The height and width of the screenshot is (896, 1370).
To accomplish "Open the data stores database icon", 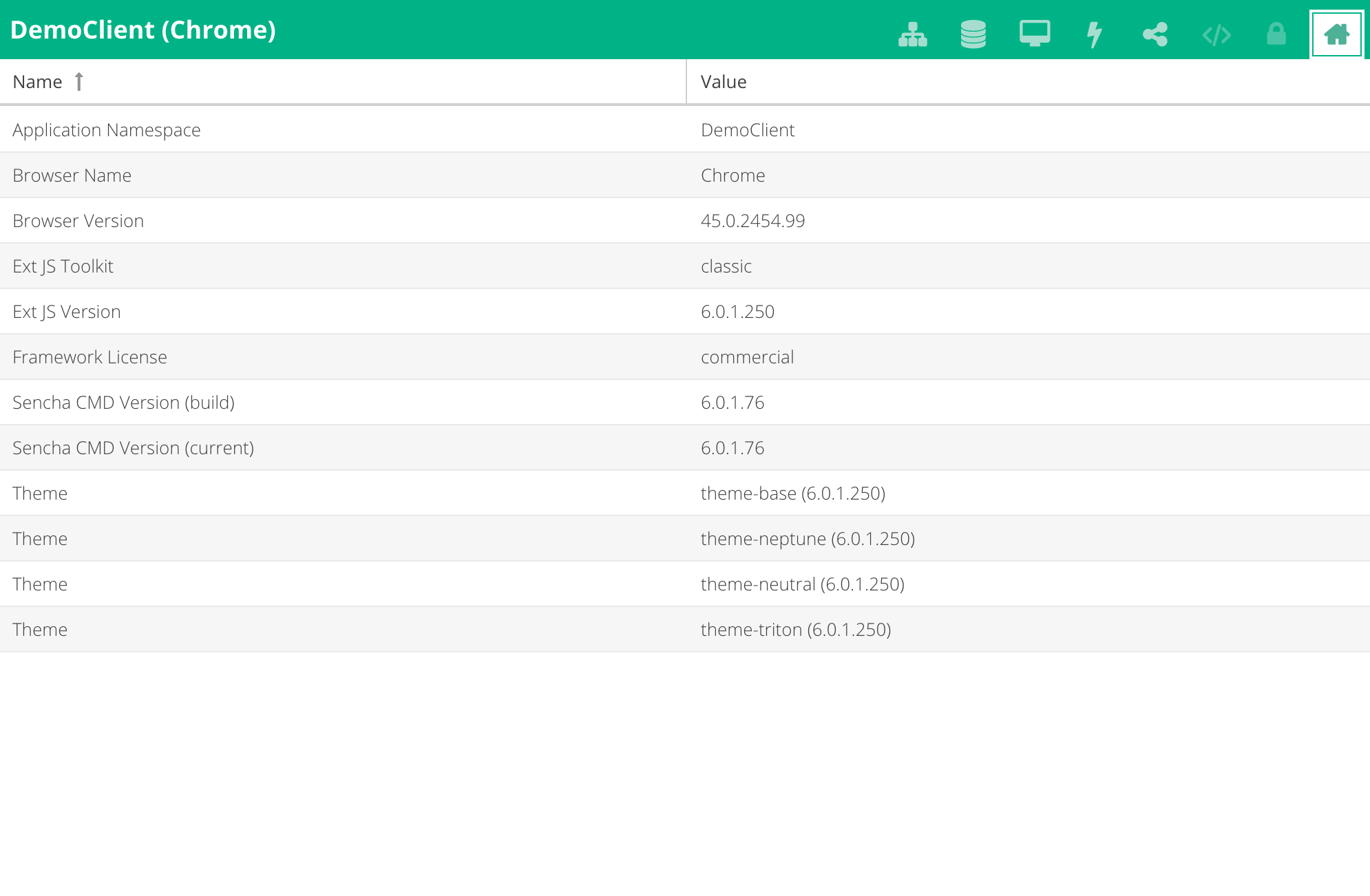I will point(973,34).
